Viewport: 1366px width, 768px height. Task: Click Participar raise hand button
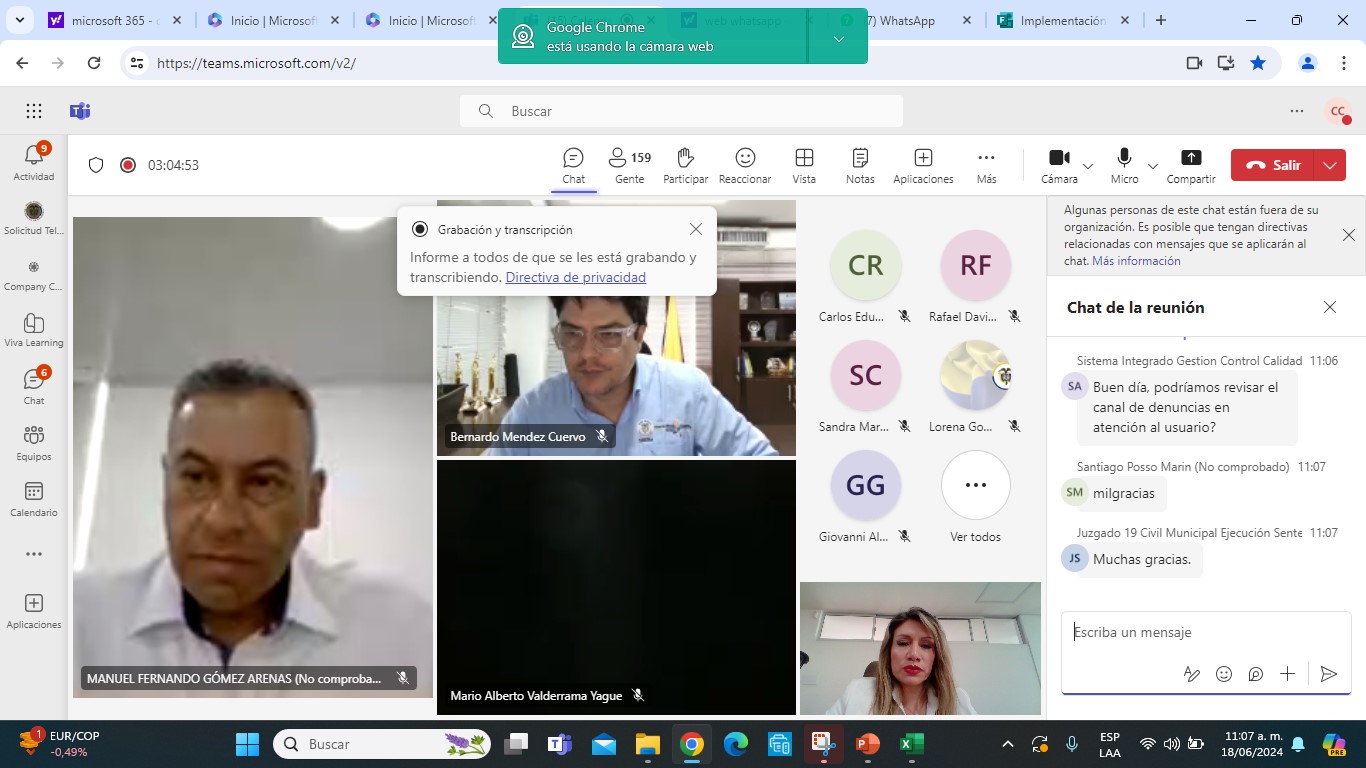point(685,166)
